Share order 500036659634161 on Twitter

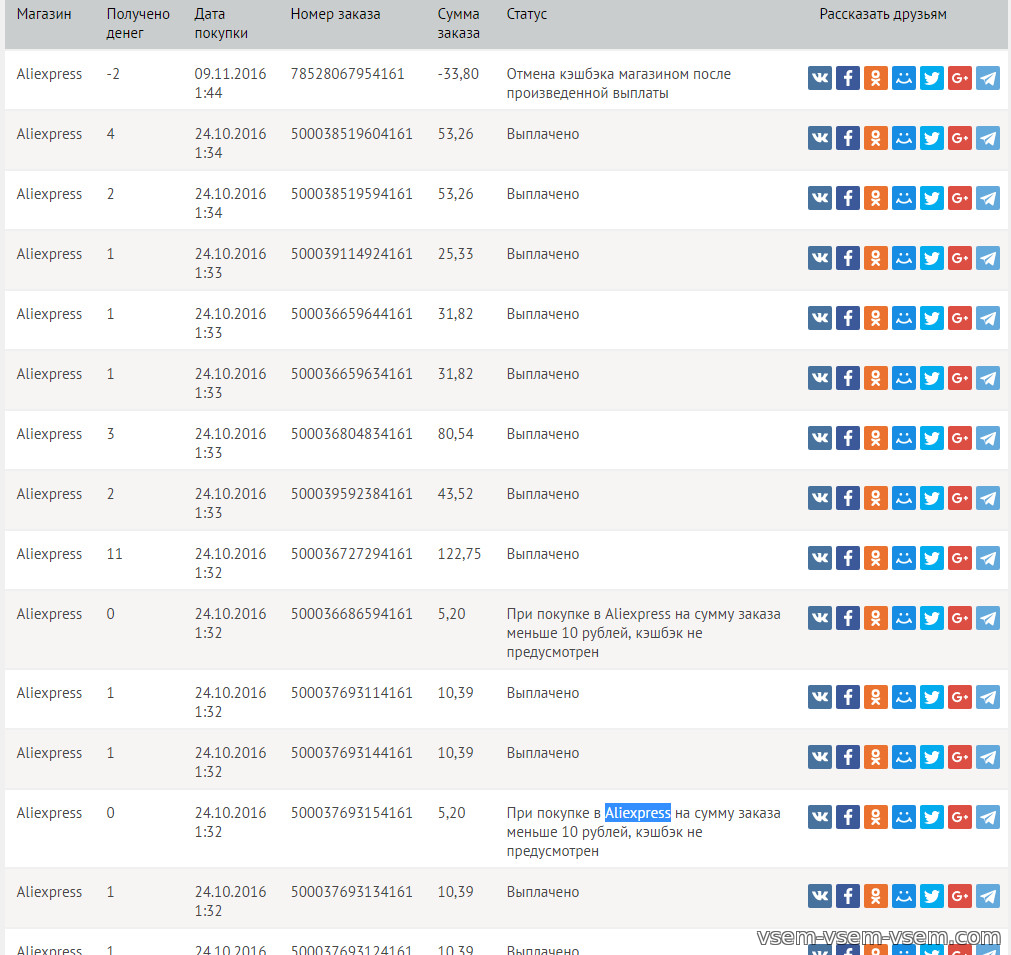[x=932, y=378]
